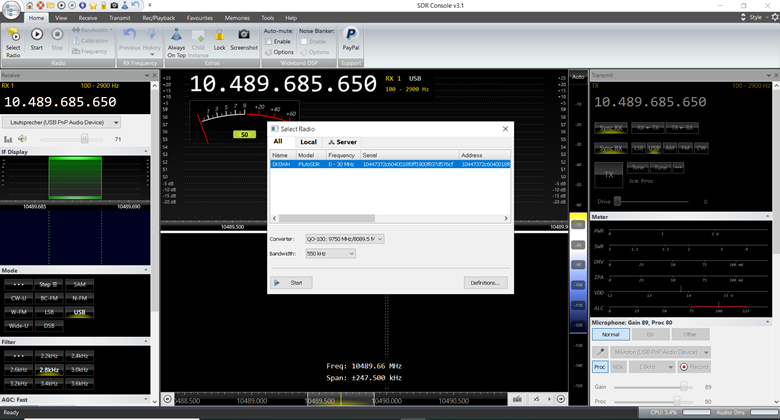The height and width of the screenshot is (420, 780).
Task: Click the Lock padlock ribbon icon
Action: pyautogui.click(x=219, y=35)
